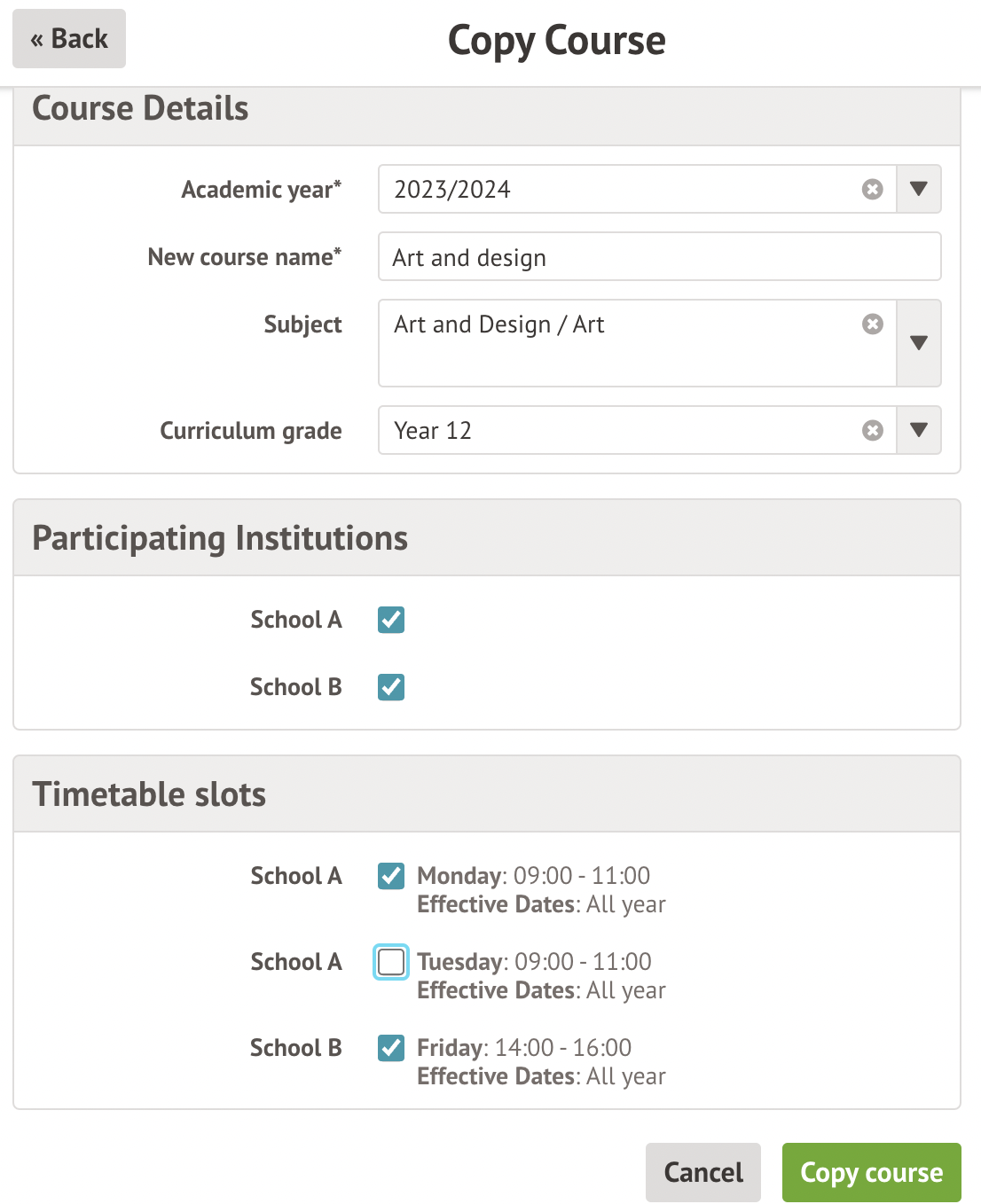981x1204 pixels.
Task: Go back using the Back button
Action: (x=69, y=39)
